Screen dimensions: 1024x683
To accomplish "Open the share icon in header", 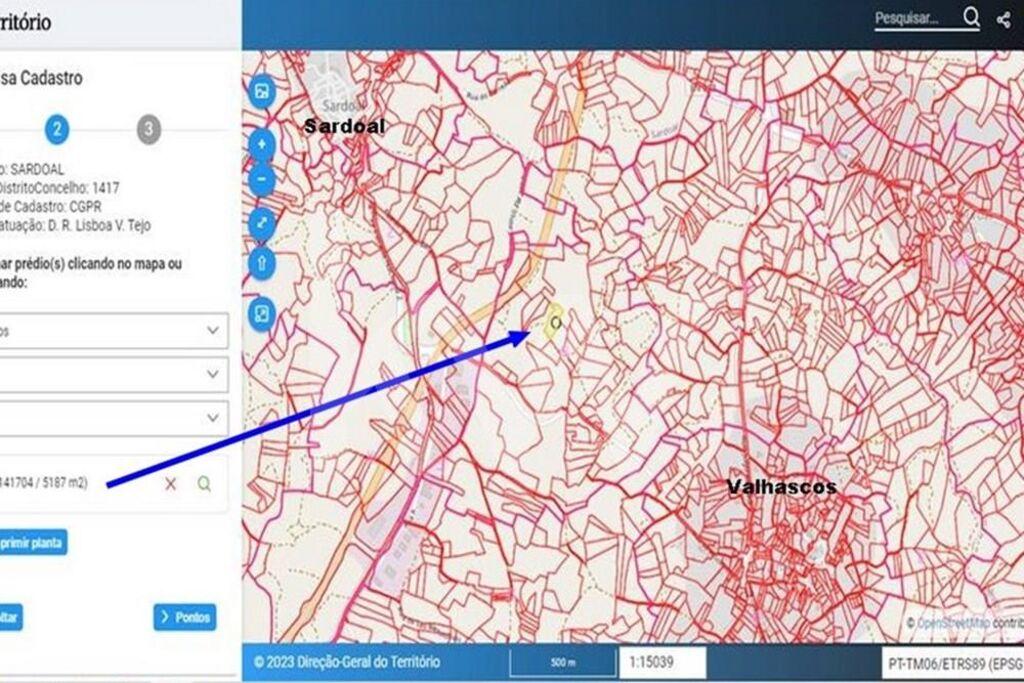I will coord(1003,19).
